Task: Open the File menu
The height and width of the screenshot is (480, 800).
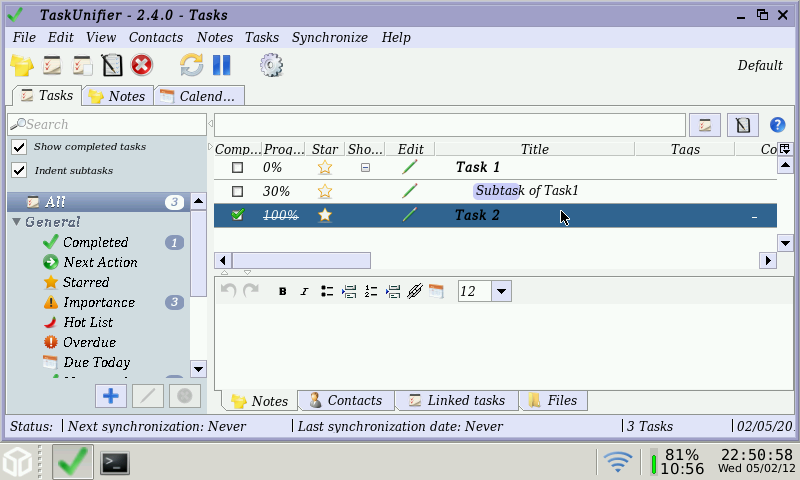Action: [x=24, y=37]
